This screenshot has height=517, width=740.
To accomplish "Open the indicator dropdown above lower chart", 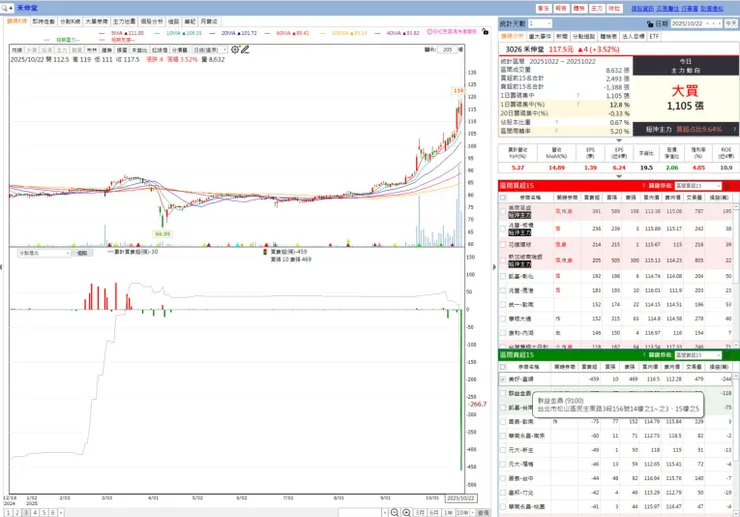I will [x=44, y=253].
